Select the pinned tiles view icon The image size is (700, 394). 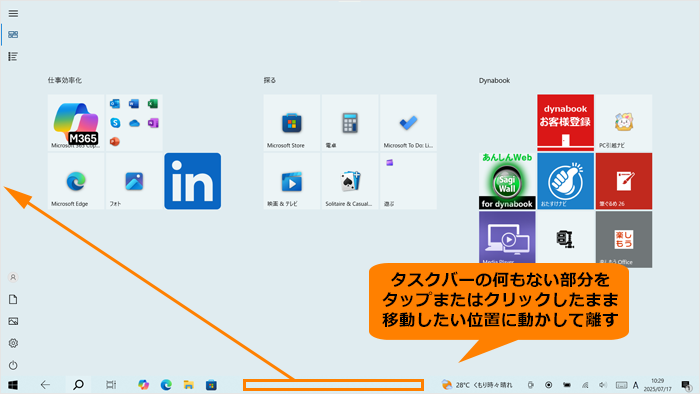(x=13, y=34)
